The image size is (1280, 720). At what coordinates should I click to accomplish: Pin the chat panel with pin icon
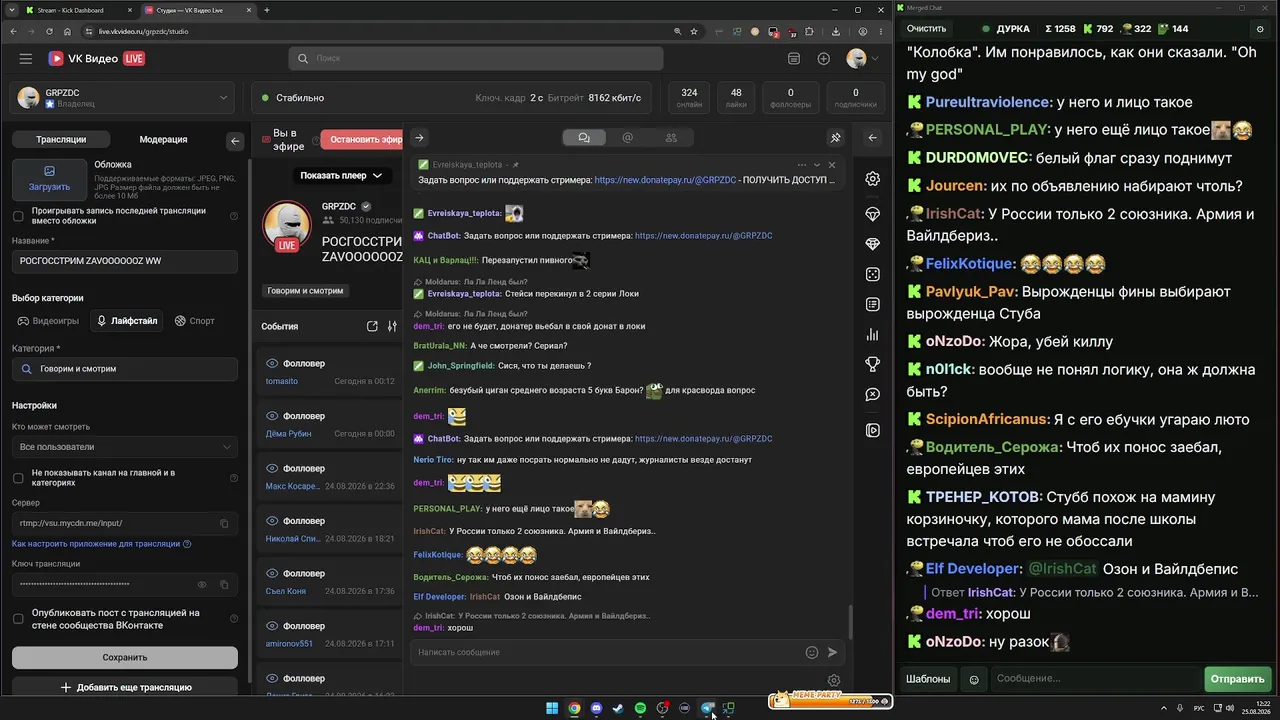click(x=836, y=138)
